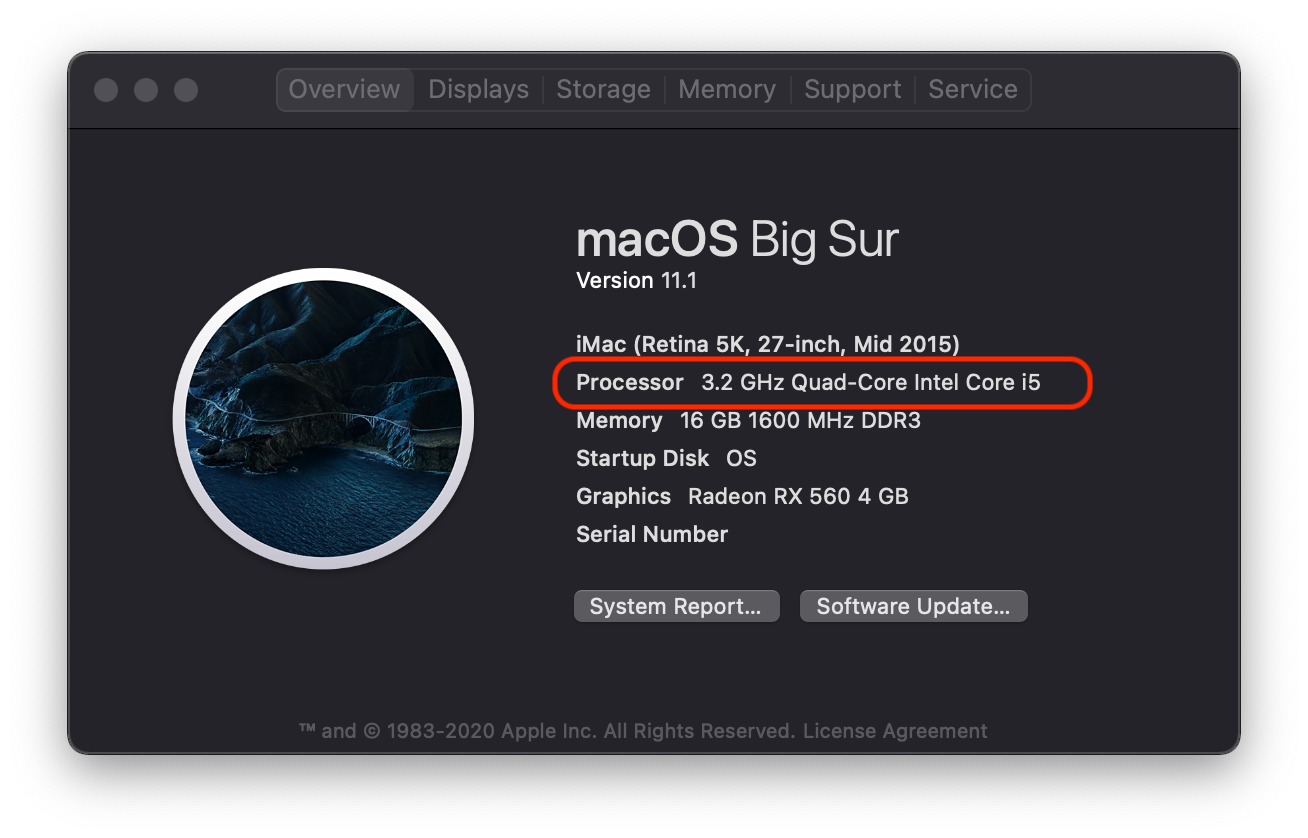Open the License Agreement link

pyautogui.click(x=894, y=730)
